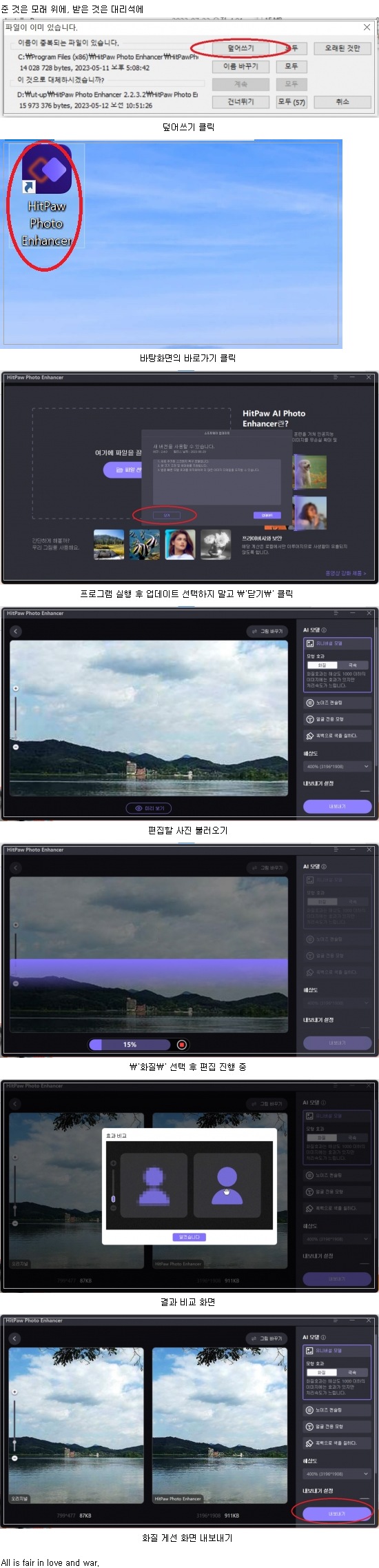Select the mountain landscape sample thumbnail
The height and width of the screenshot is (1568, 379).
pyautogui.click(x=108, y=544)
